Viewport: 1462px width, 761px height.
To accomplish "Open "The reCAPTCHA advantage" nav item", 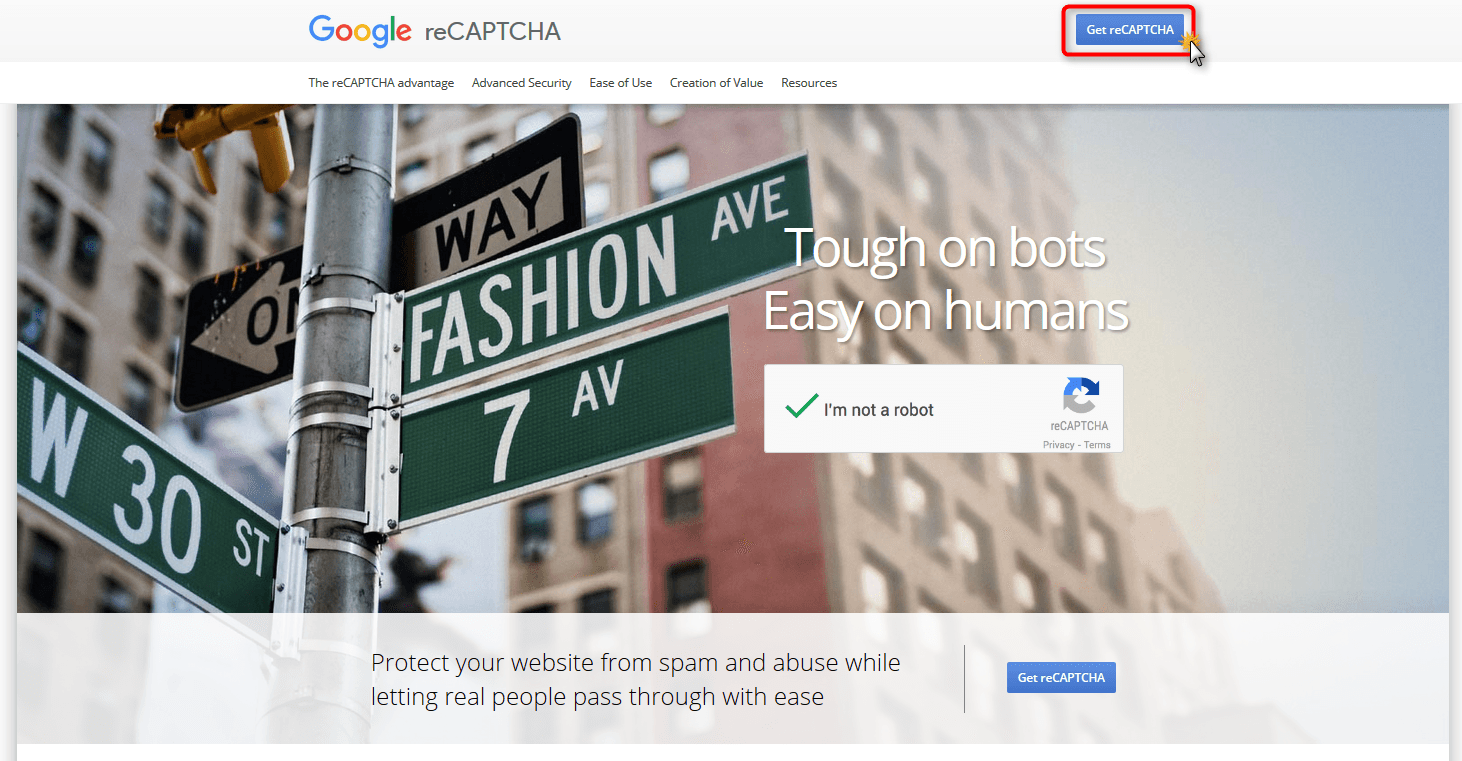I will [x=381, y=83].
